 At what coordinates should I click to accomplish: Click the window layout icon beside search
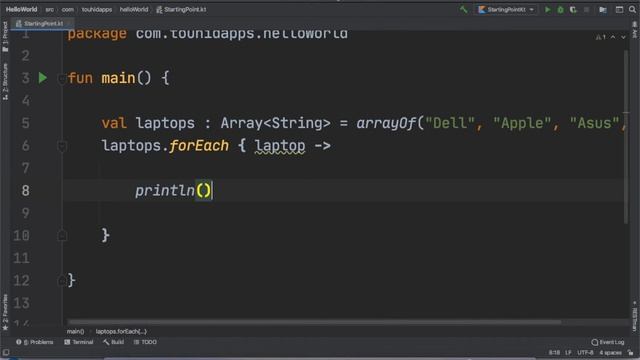pyautogui.click(x=619, y=9)
